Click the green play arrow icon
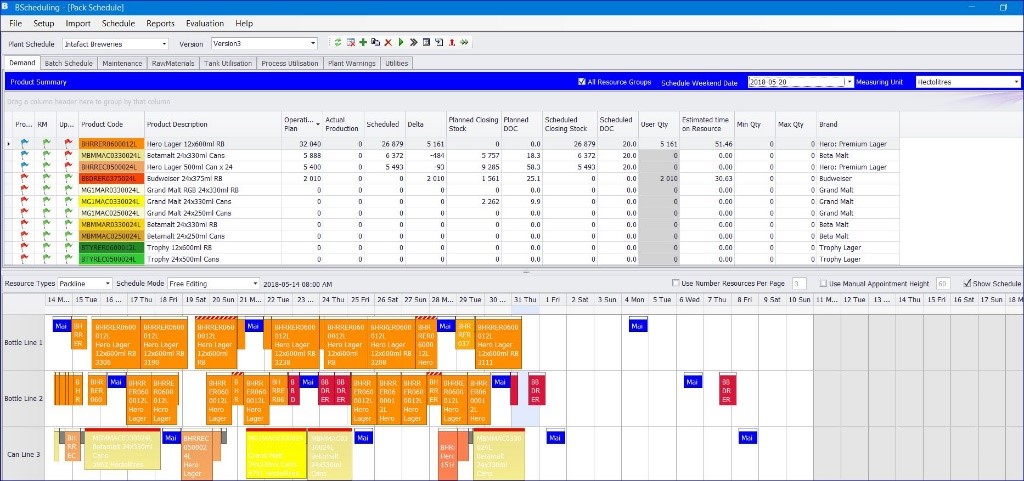1024x481 pixels. point(401,43)
